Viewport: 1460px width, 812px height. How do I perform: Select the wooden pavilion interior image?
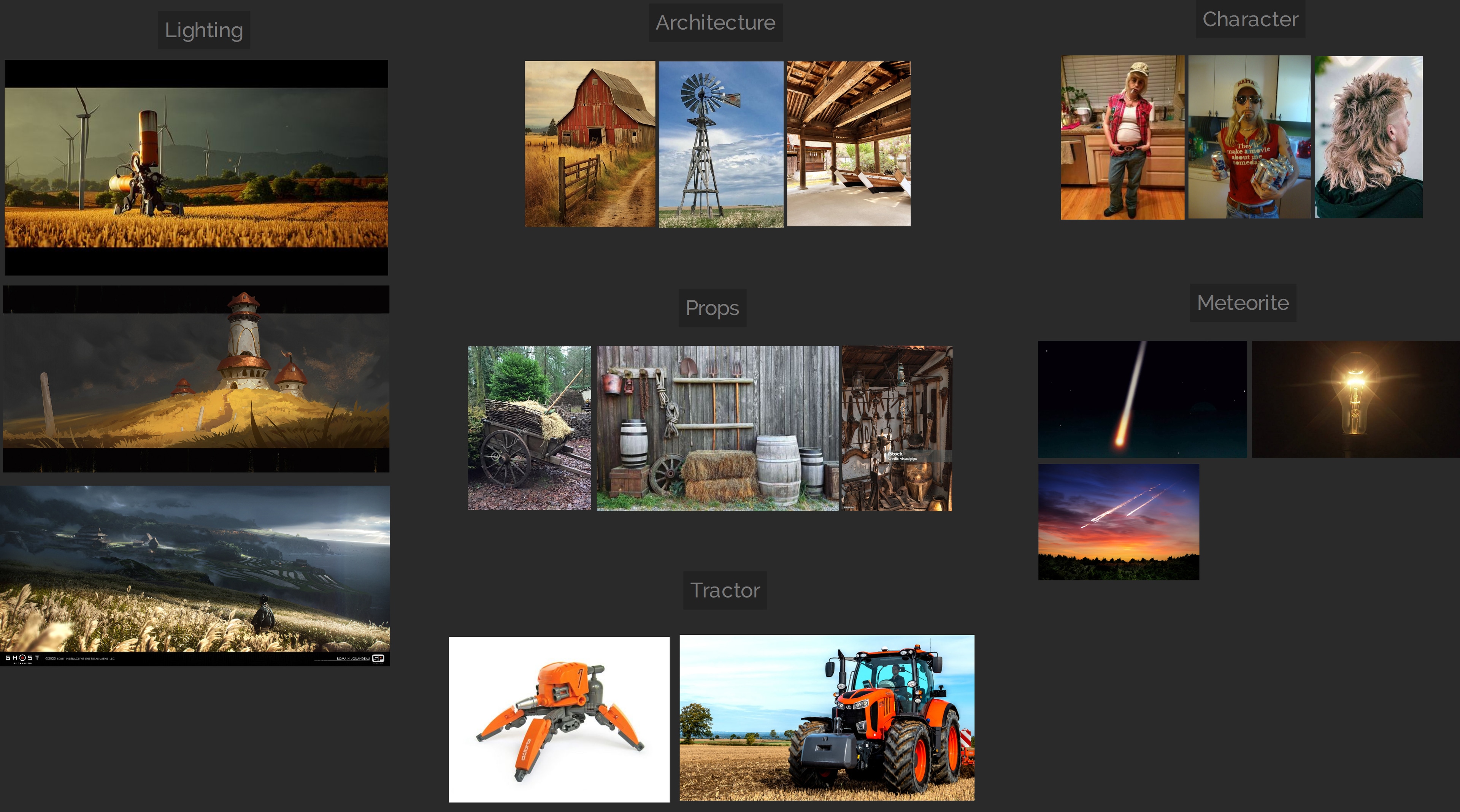[x=849, y=144]
